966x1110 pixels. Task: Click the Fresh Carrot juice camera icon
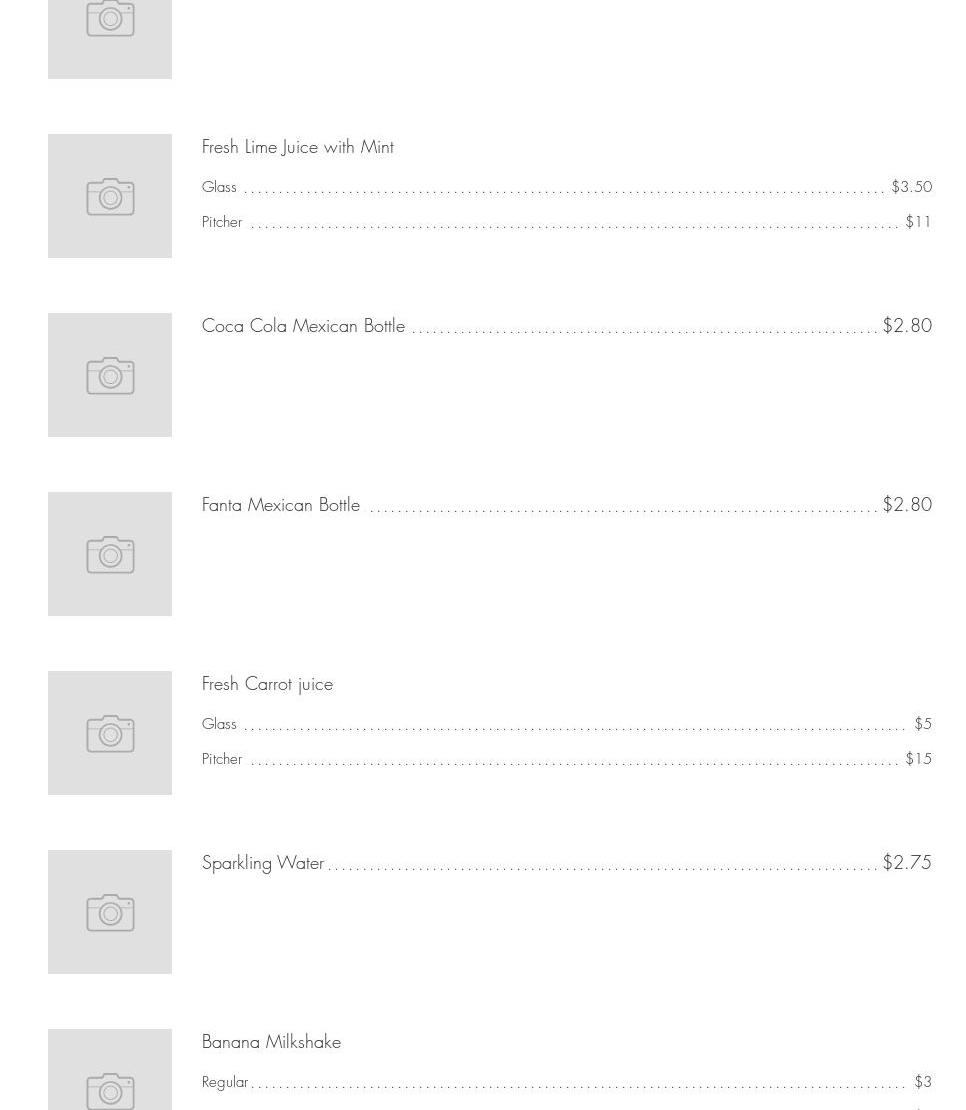(110, 733)
